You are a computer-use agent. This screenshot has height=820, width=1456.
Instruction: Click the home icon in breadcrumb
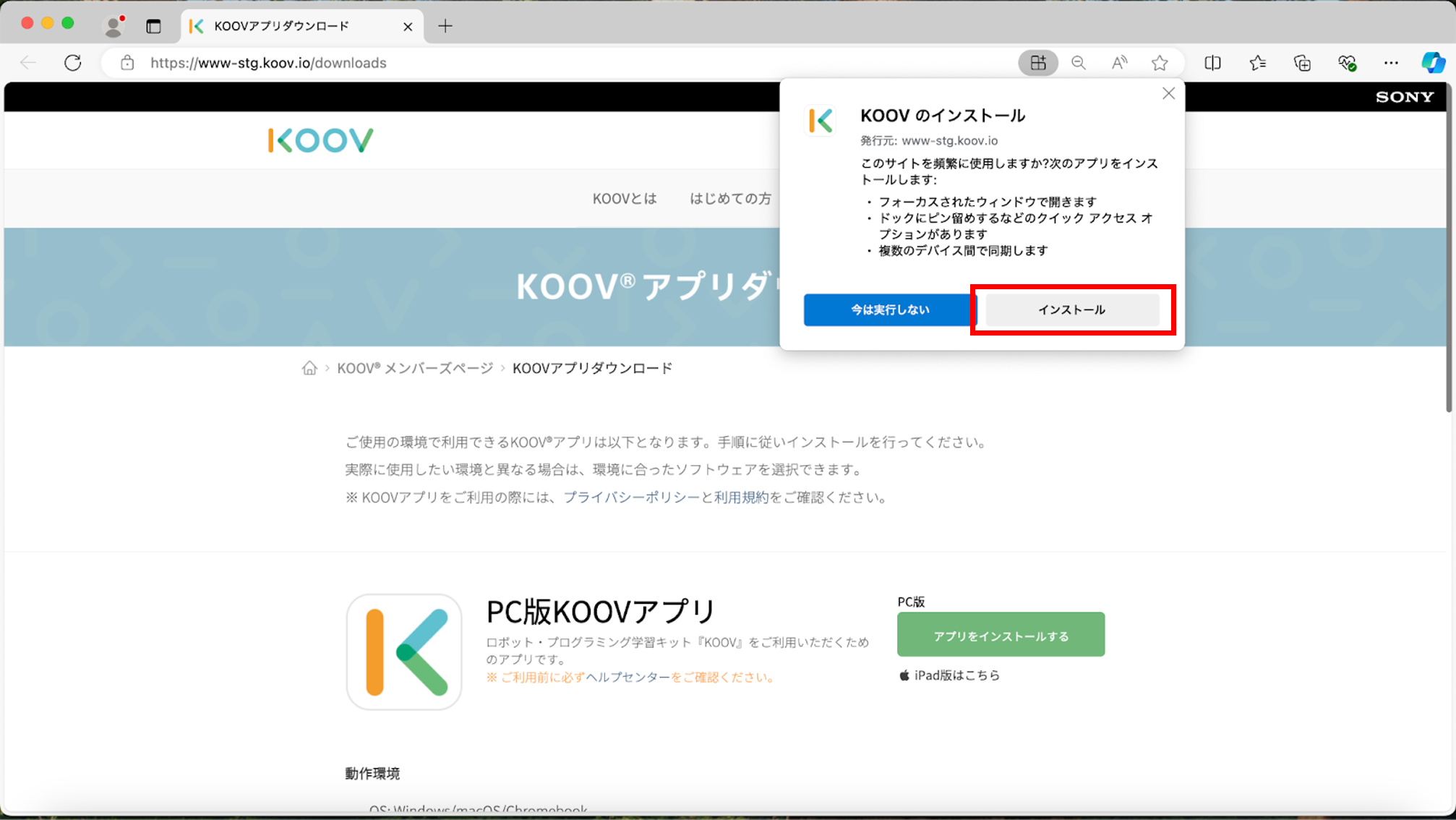(x=309, y=368)
